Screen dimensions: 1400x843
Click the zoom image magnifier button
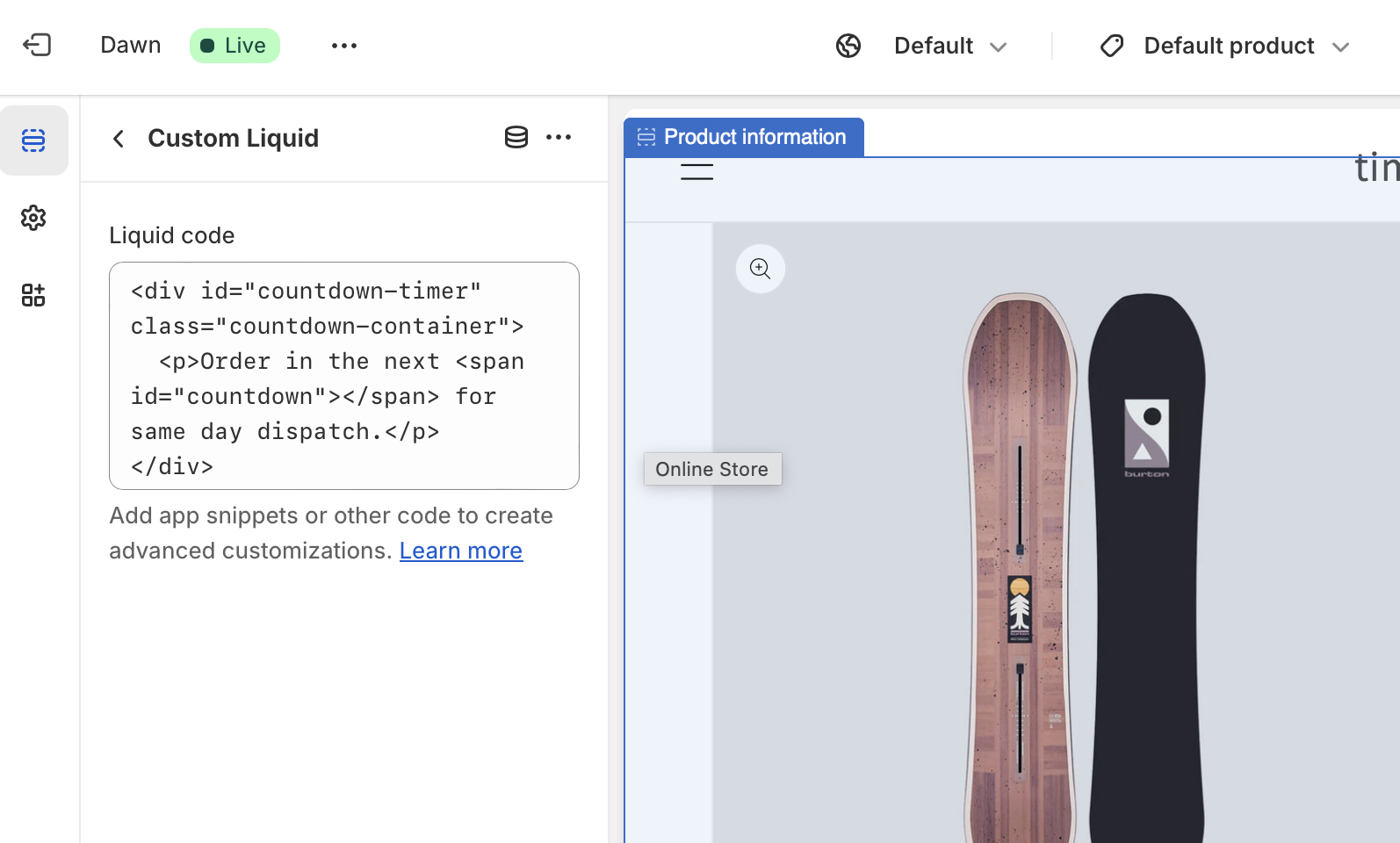click(761, 269)
